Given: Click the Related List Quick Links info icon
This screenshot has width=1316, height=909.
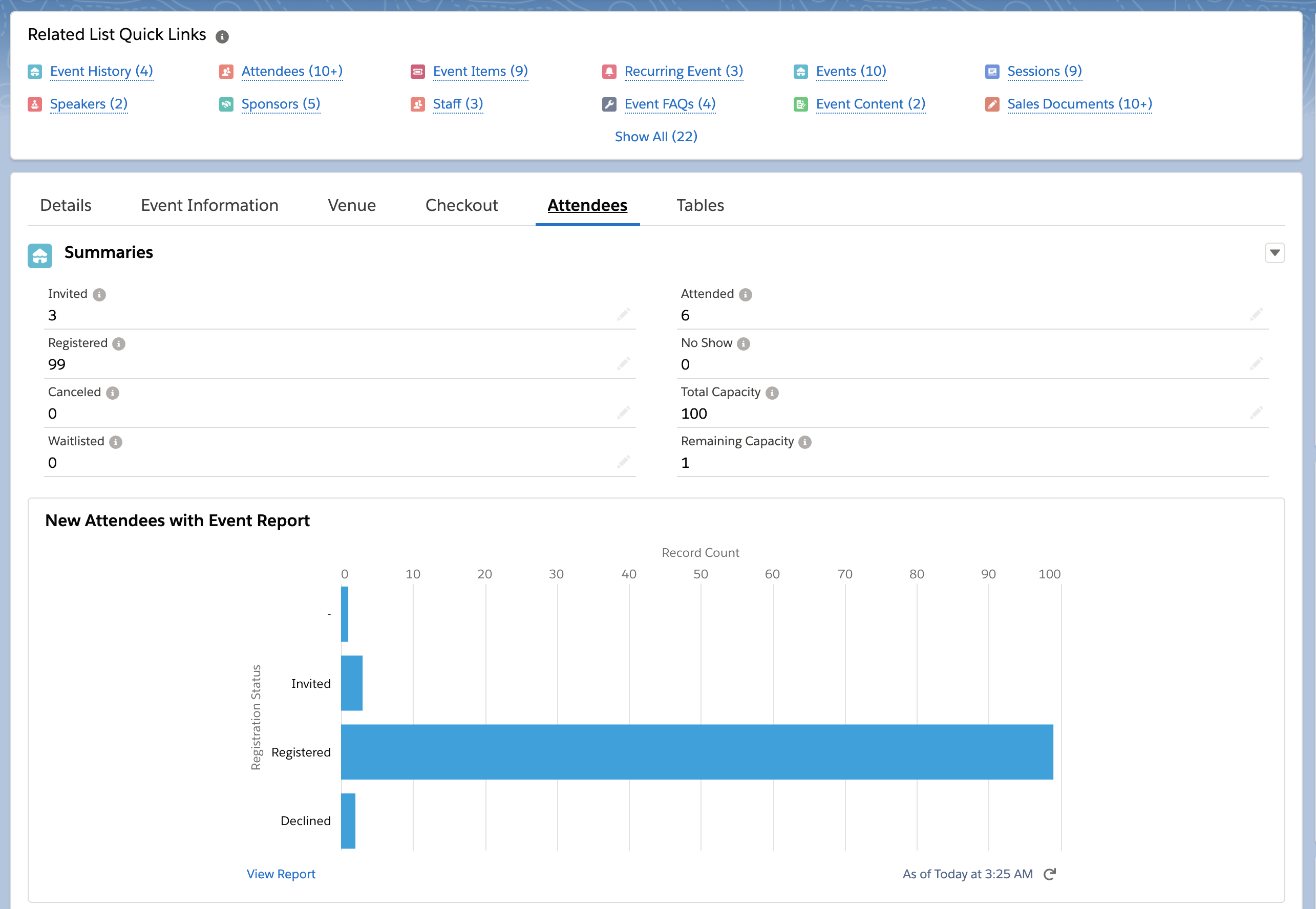Looking at the screenshot, I should [x=222, y=37].
